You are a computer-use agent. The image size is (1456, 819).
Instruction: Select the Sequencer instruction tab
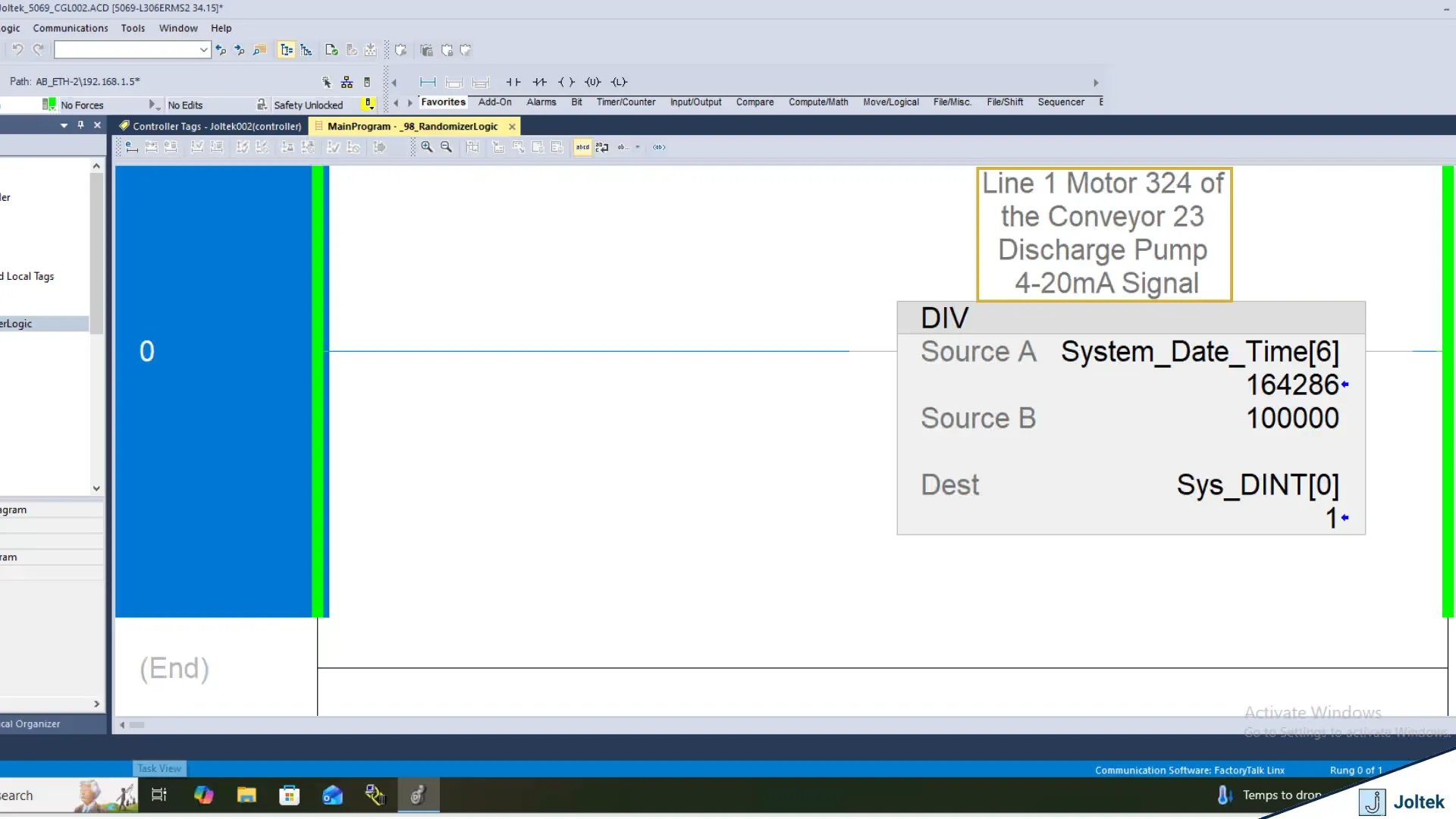(1061, 102)
